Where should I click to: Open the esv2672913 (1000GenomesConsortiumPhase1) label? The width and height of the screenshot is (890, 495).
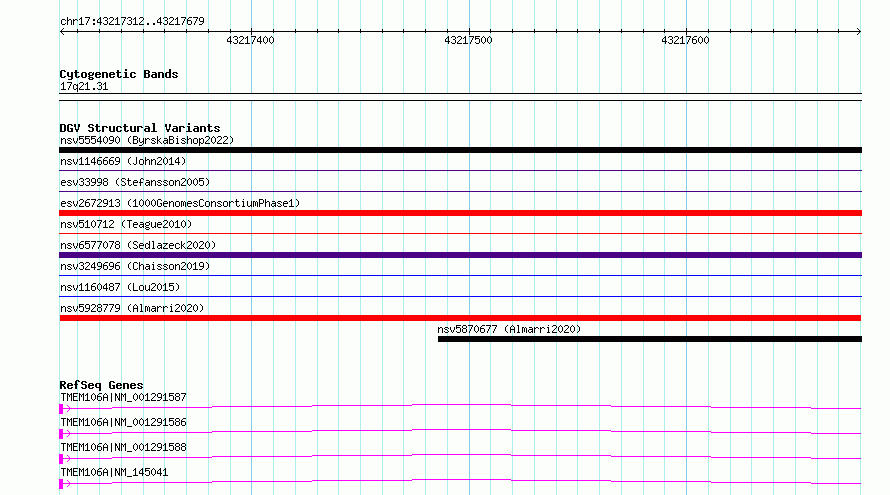(180, 203)
